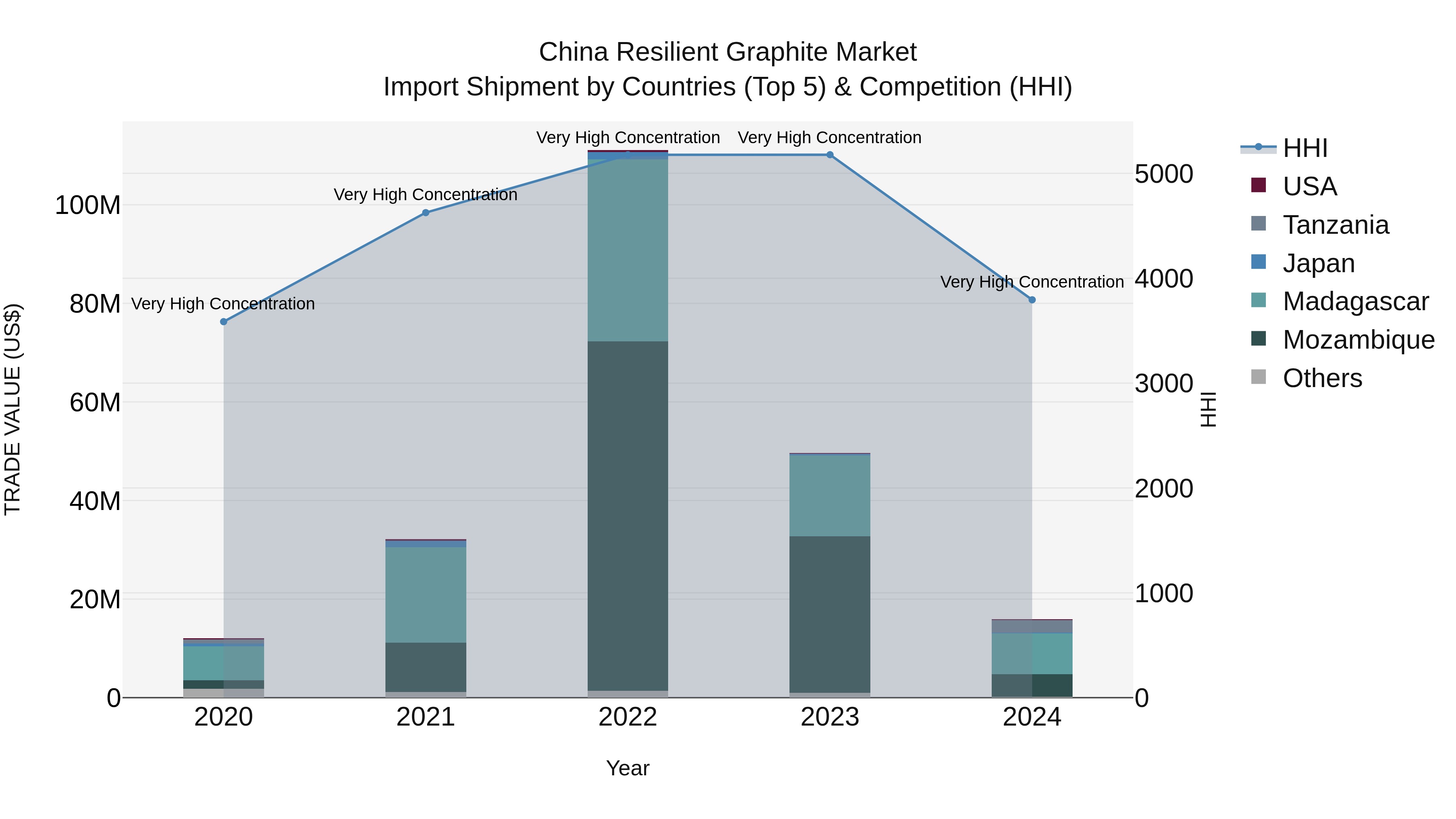This screenshot has width=1456, height=819.
Task: Toggle the HHI series in the legend
Action: 1284,148
